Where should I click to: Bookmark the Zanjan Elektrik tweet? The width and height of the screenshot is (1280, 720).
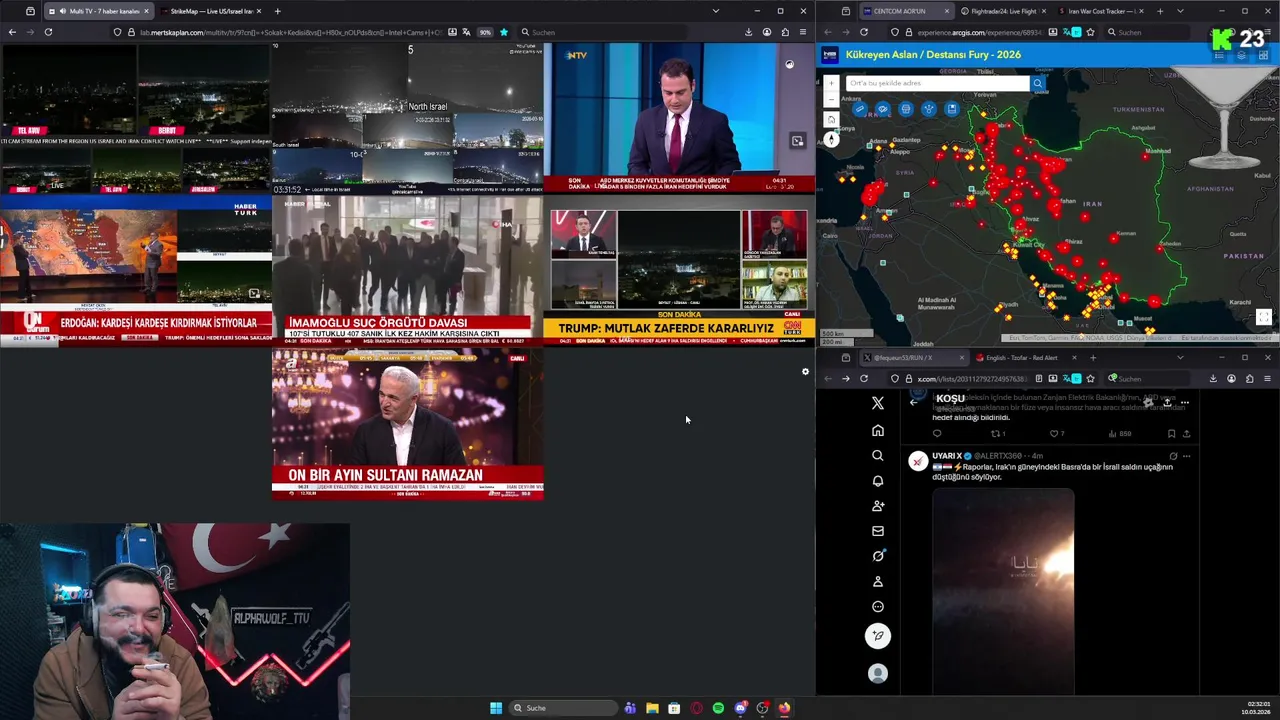click(1171, 434)
